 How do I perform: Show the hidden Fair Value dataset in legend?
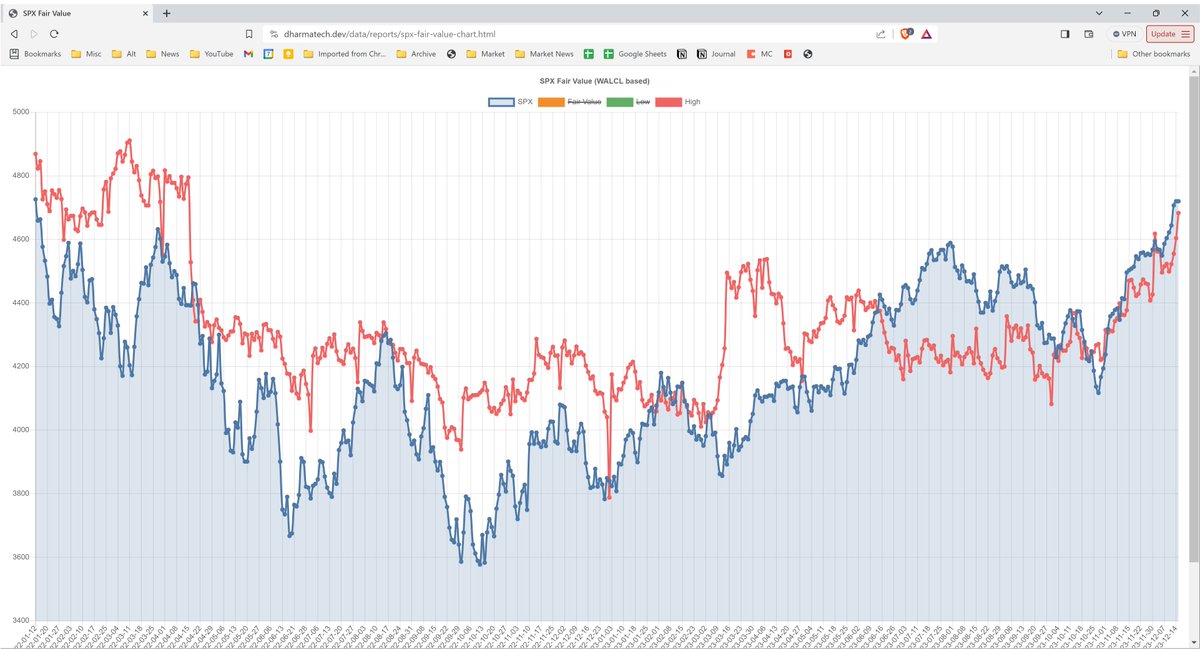(x=569, y=102)
